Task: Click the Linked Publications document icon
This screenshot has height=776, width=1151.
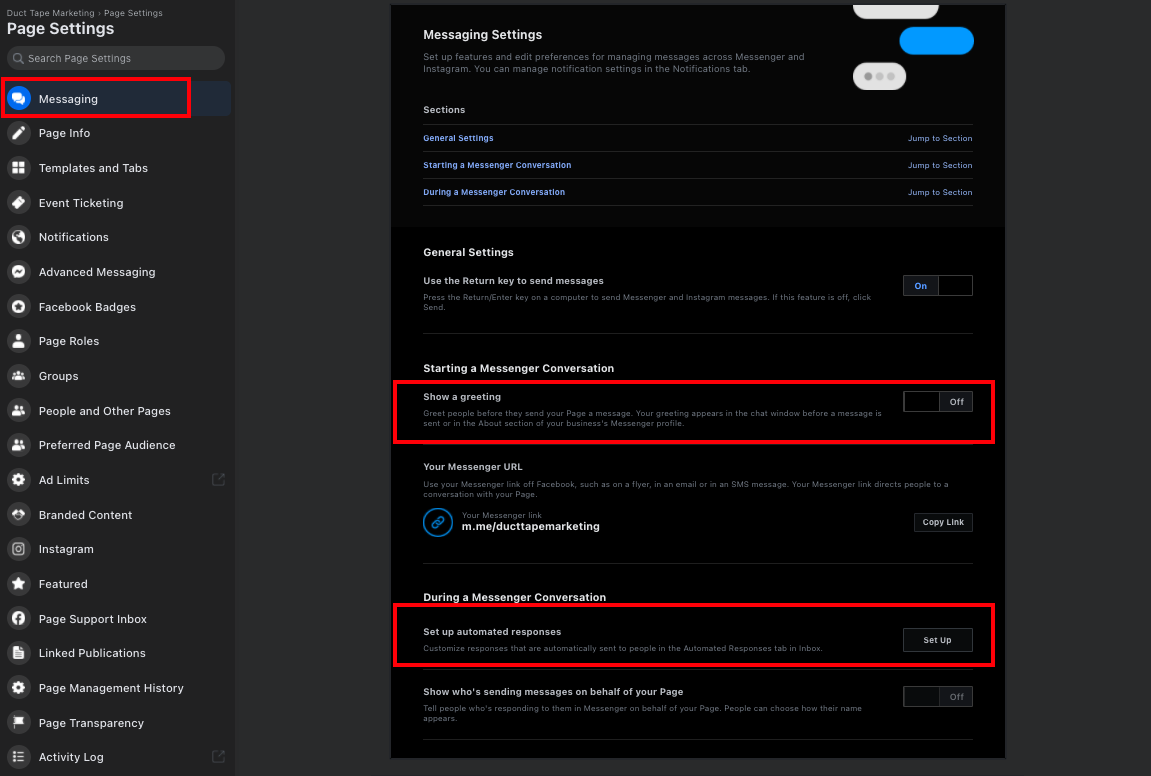Action: [x=19, y=653]
